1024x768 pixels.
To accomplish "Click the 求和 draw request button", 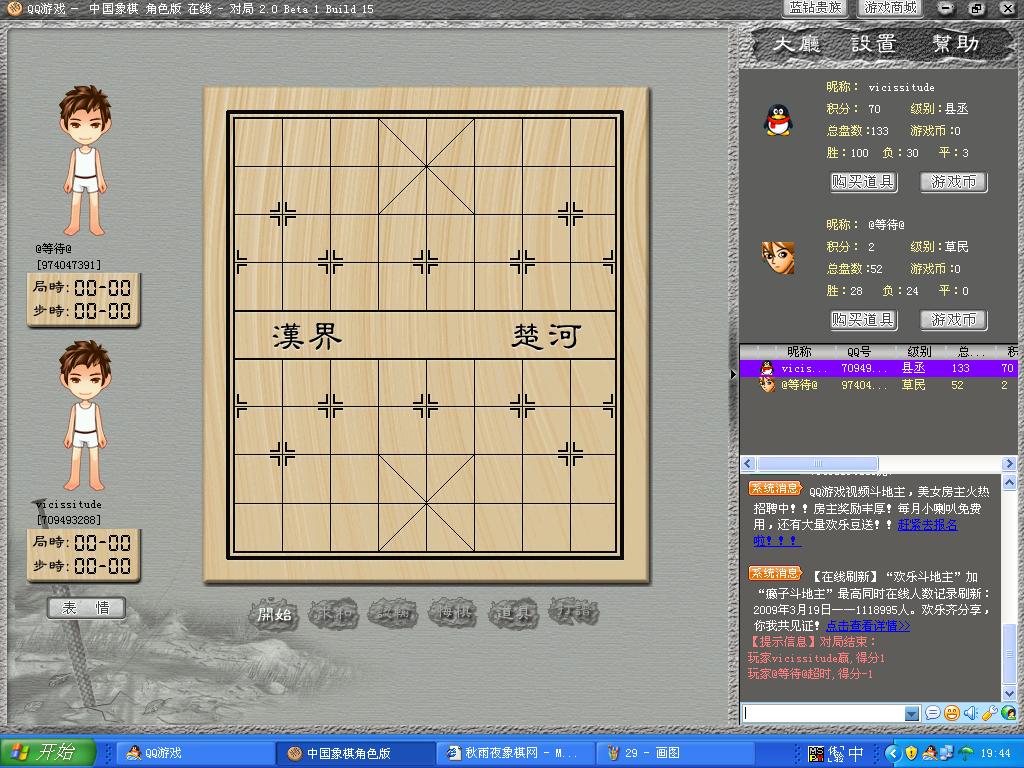I will point(333,613).
